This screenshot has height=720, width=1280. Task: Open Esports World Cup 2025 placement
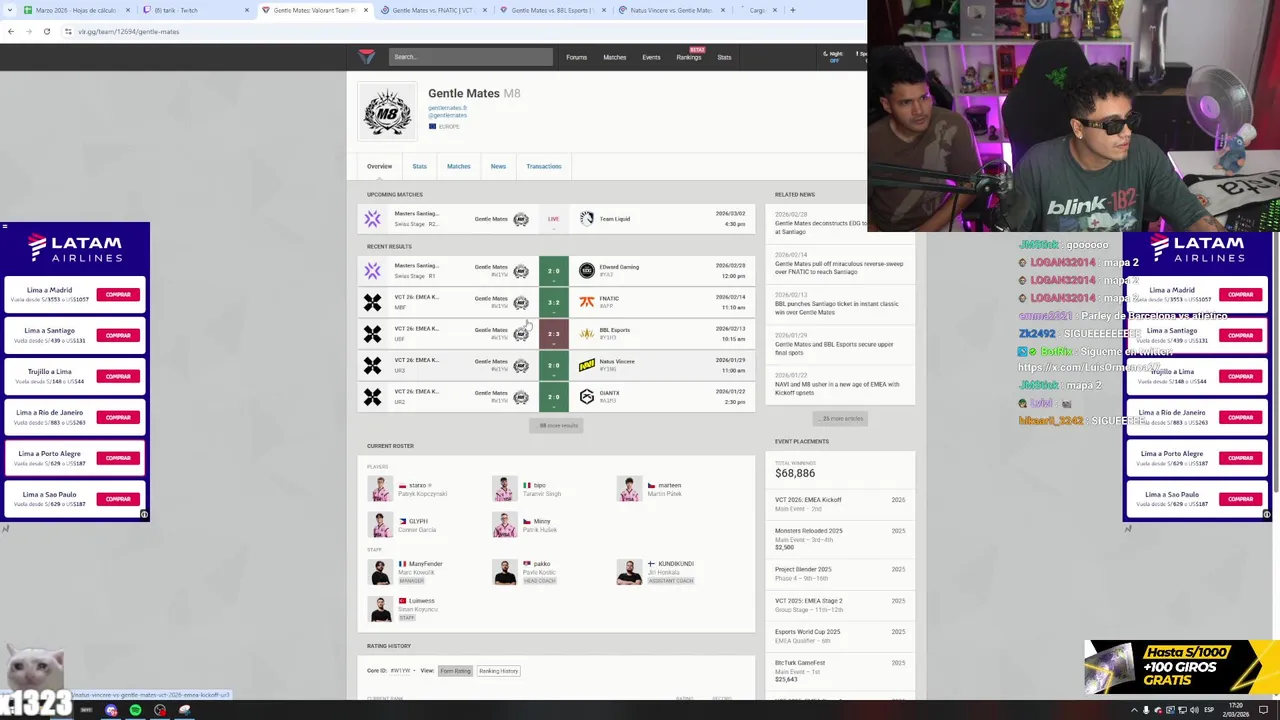click(x=840, y=636)
